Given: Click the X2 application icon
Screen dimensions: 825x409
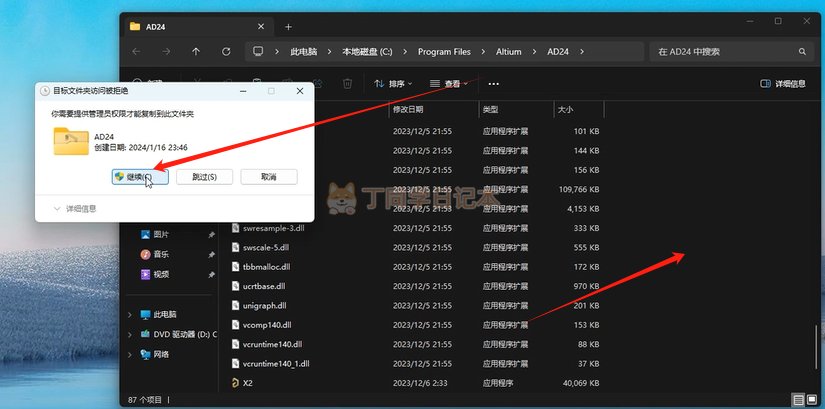Looking at the screenshot, I should click(235, 383).
